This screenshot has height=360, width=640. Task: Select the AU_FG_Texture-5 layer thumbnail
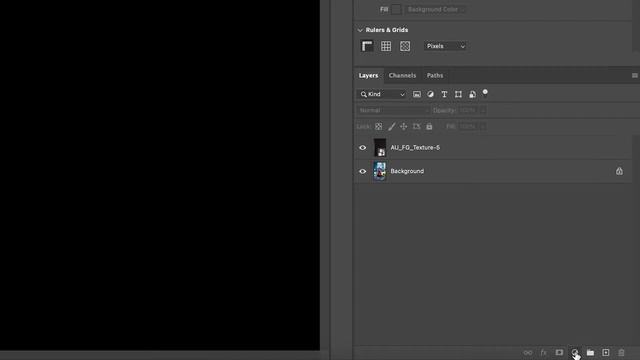[x=380, y=148]
